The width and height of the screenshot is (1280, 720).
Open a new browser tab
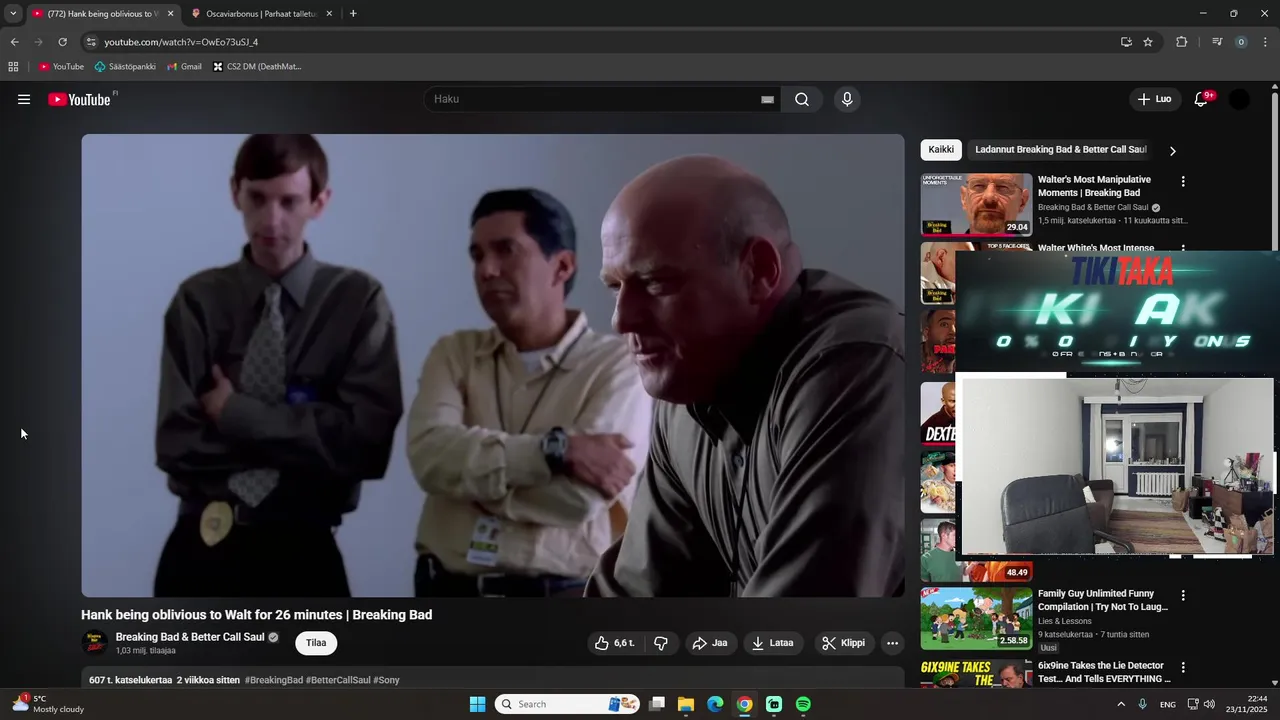pyautogui.click(x=353, y=14)
